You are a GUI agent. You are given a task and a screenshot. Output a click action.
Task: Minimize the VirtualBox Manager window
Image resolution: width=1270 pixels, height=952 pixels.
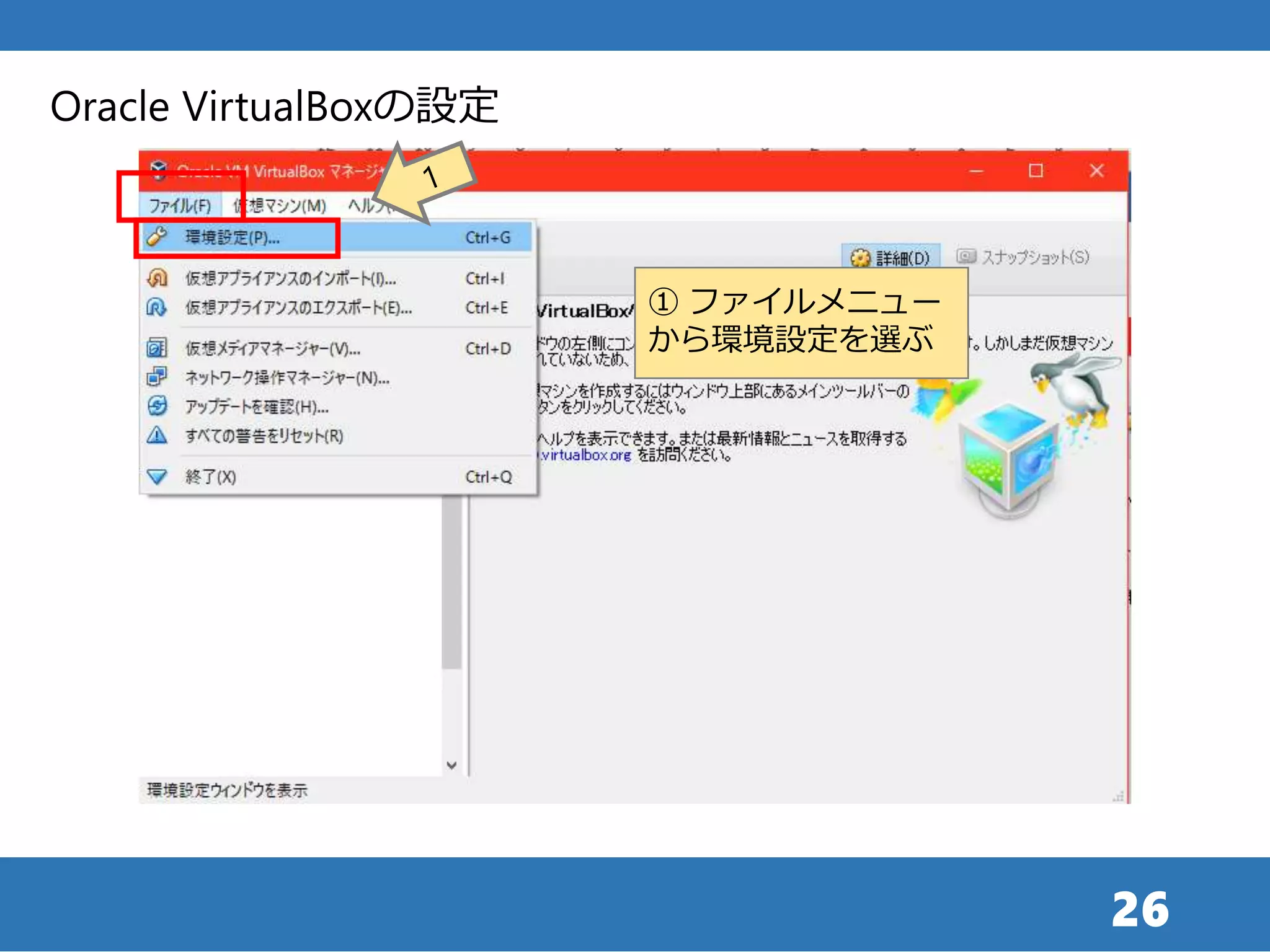[x=977, y=170]
